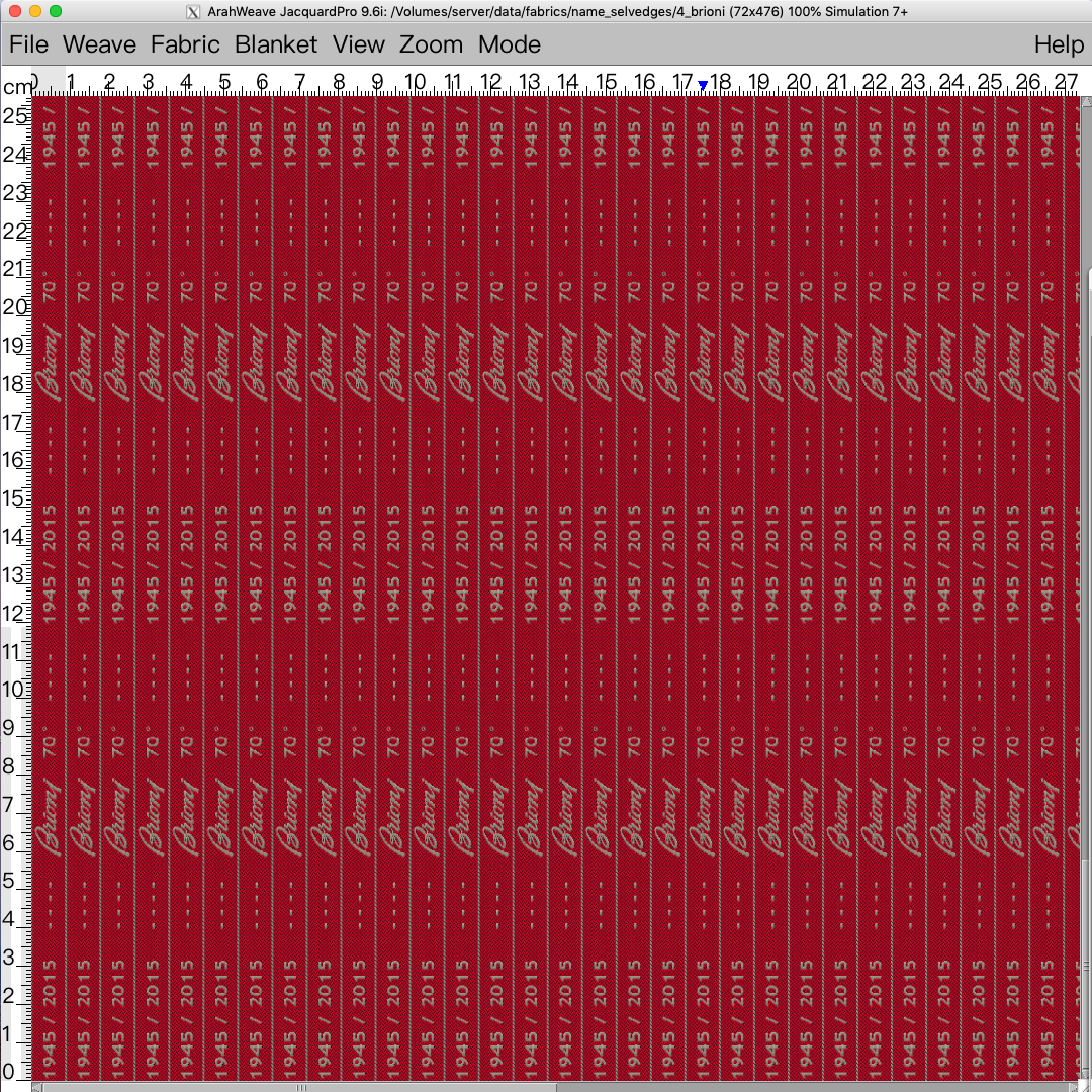Viewport: 1092px width, 1092px height.
Task: Click the cm unit label at ruler corner
Action: tap(17, 87)
